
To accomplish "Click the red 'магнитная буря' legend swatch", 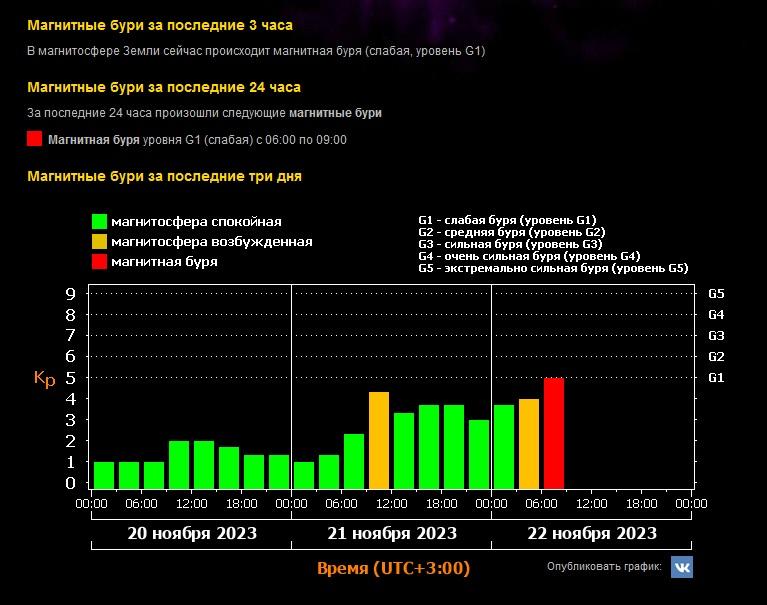I will (100, 261).
